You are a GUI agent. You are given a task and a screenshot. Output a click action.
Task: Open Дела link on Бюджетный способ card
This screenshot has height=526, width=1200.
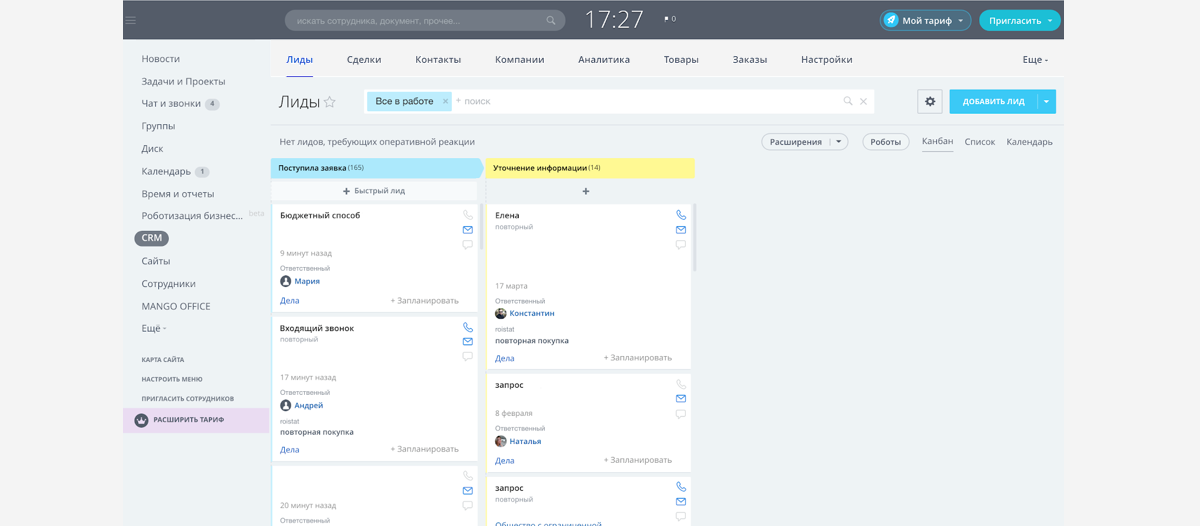290,300
